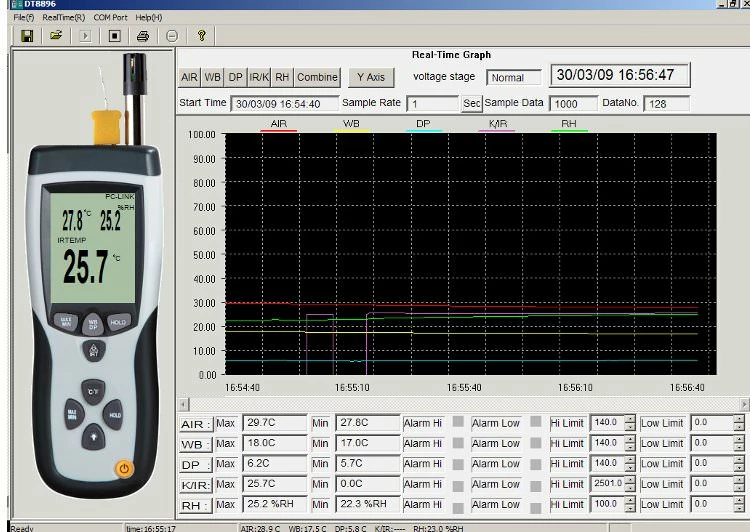Open the RealTime(R) menu

pyautogui.click(x=63, y=18)
